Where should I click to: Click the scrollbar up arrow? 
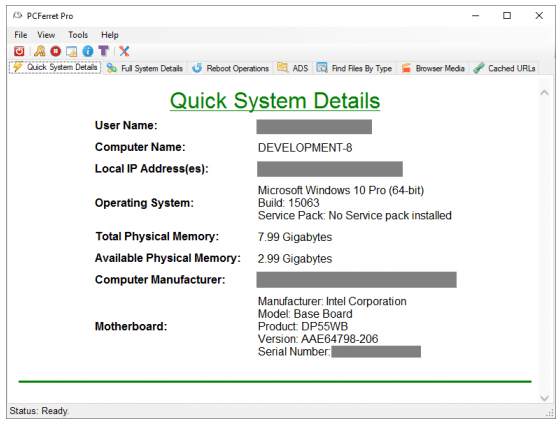544,93
